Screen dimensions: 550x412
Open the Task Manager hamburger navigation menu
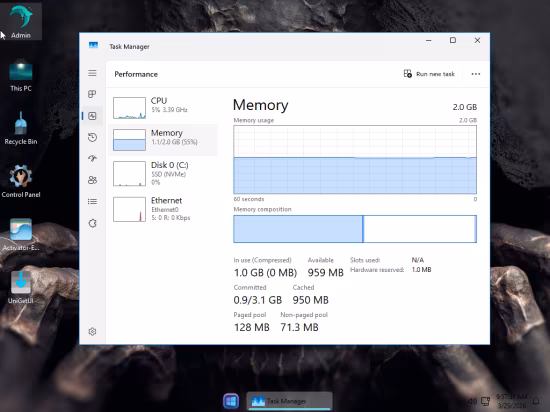coord(92,73)
